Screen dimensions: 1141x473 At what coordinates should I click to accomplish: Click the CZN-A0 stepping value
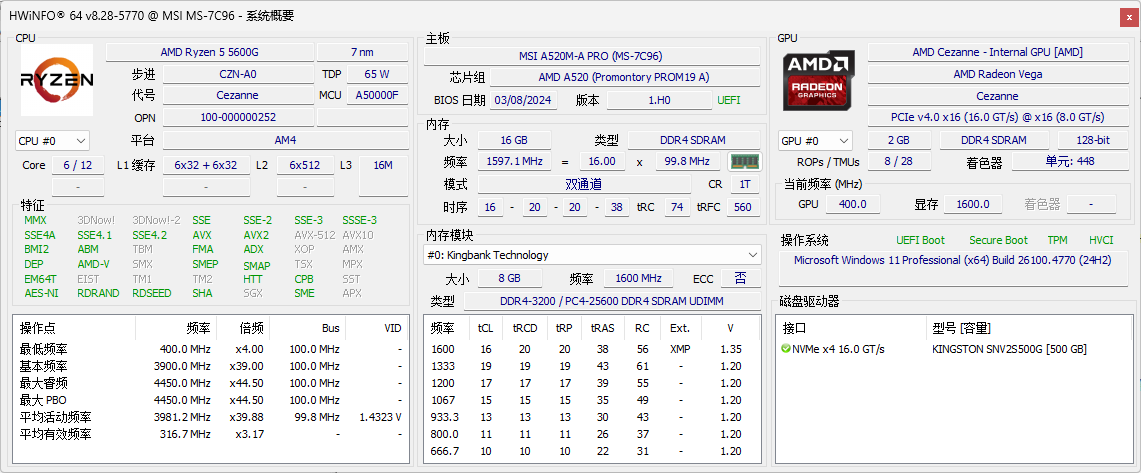coord(237,74)
